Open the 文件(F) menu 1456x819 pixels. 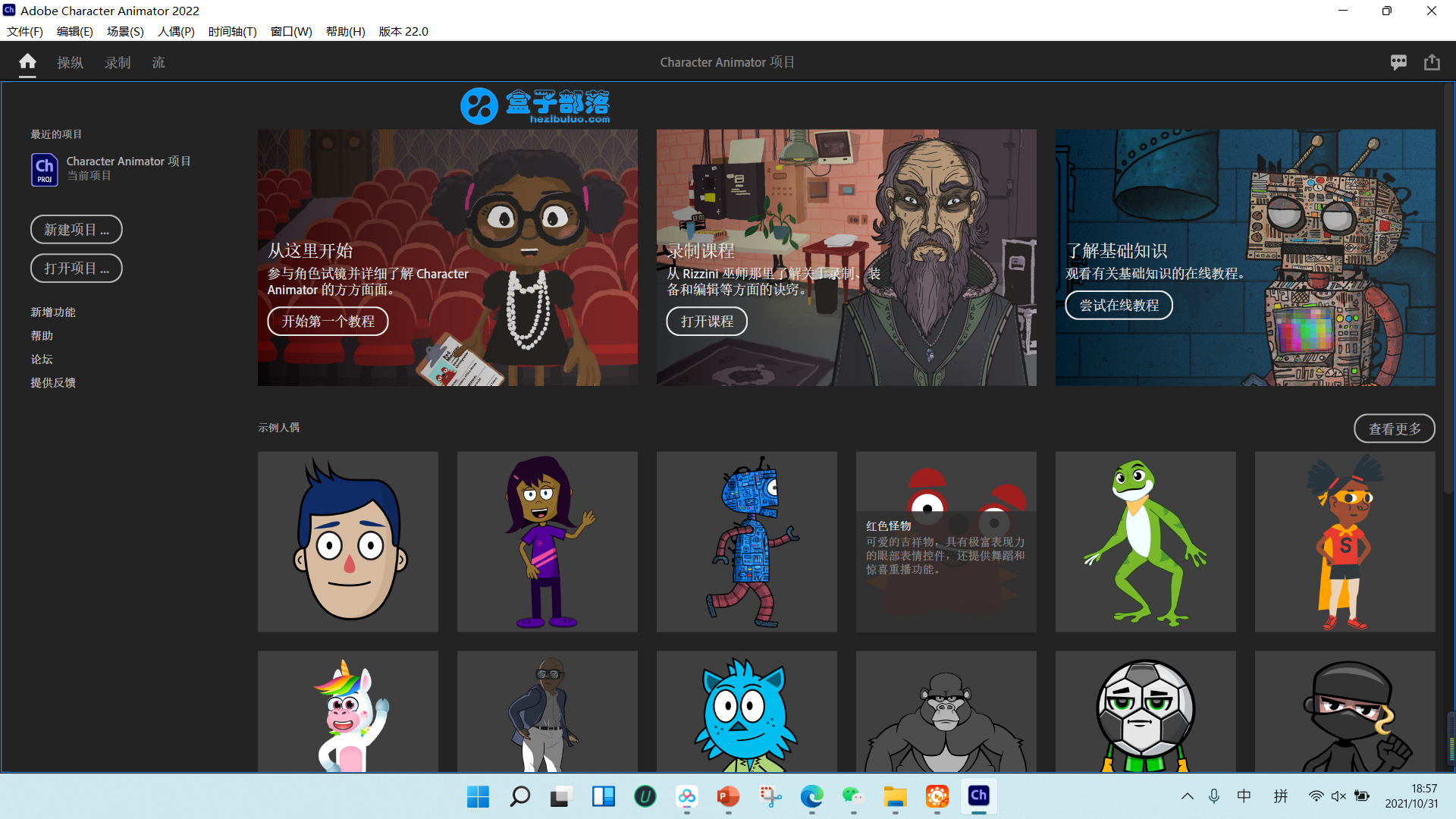click(25, 31)
